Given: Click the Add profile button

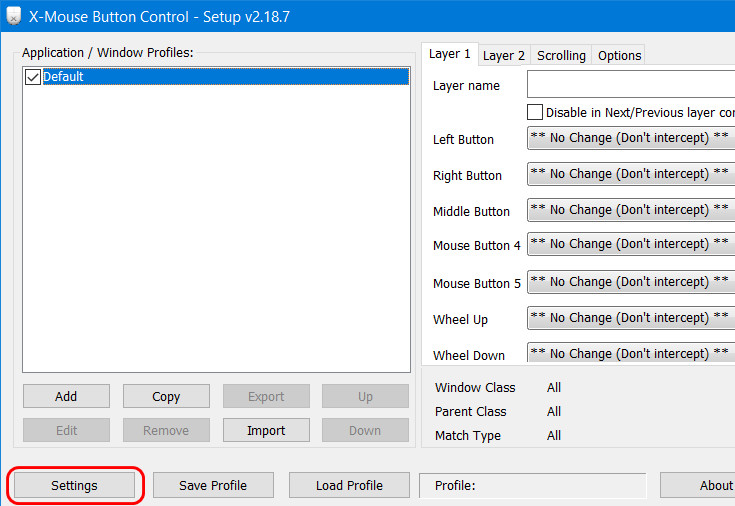Looking at the screenshot, I should (66, 396).
